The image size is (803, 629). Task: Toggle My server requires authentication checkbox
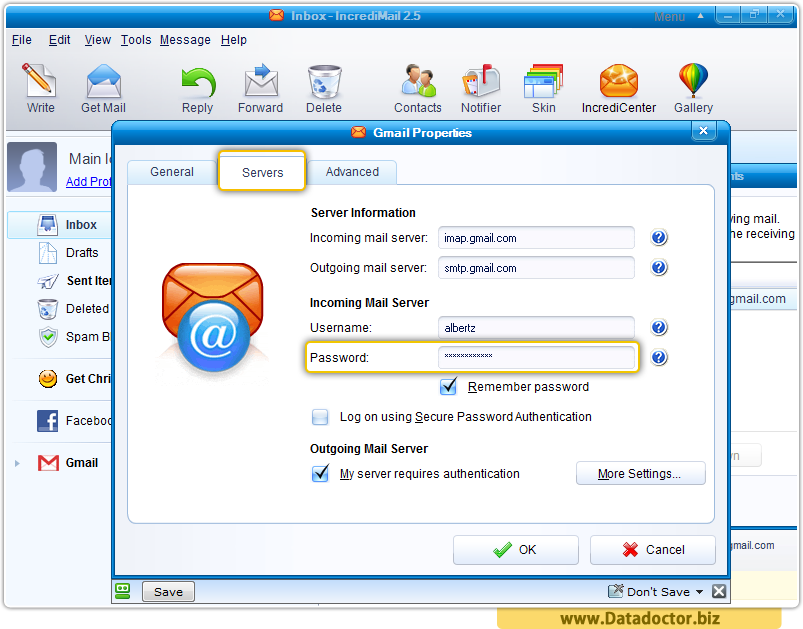pyautogui.click(x=321, y=474)
